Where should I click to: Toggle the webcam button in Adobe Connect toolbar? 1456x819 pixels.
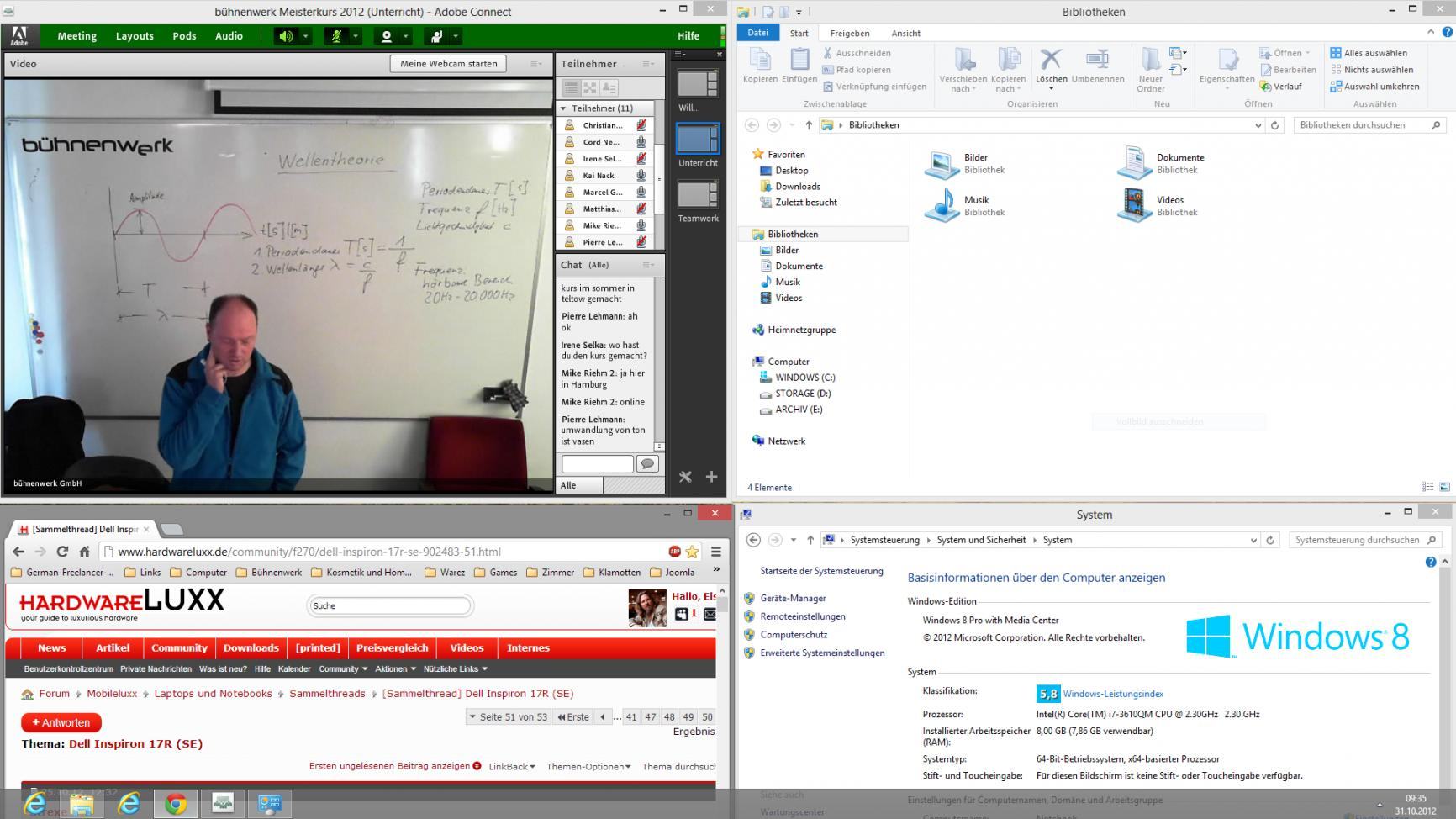pyautogui.click(x=387, y=36)
